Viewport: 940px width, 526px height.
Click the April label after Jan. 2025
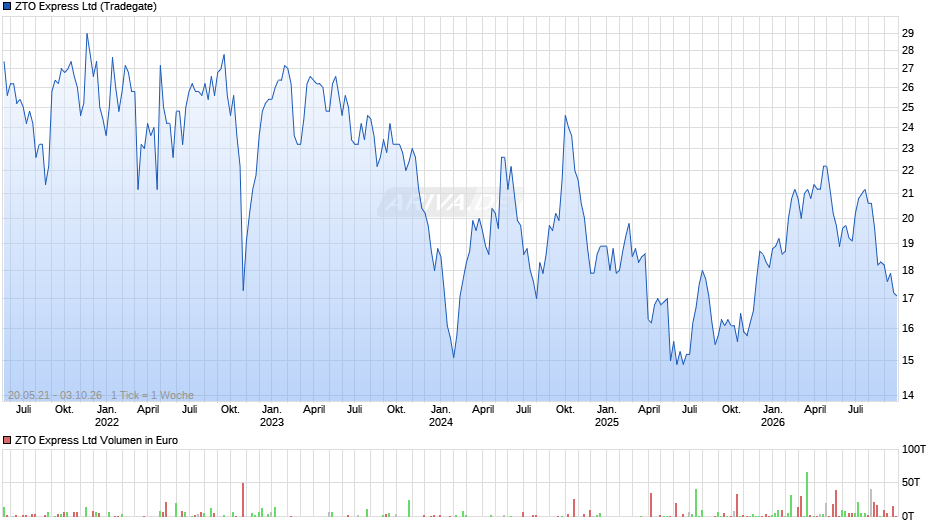[649, 409]
